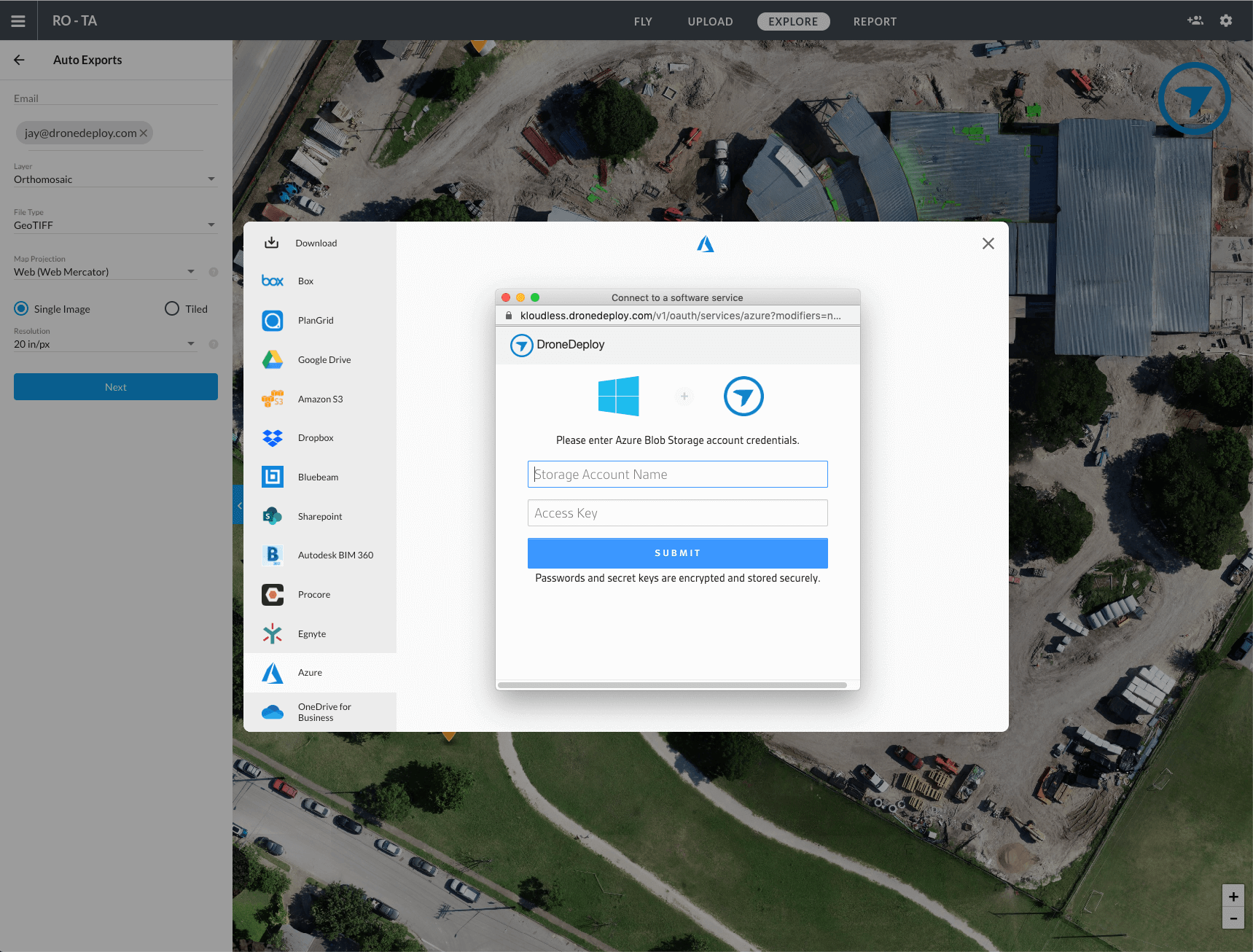The height and width of the screenshot is (952, 1253).
Task: Open the Resolution 20 in/px dropdown
Action: [105, 344]
